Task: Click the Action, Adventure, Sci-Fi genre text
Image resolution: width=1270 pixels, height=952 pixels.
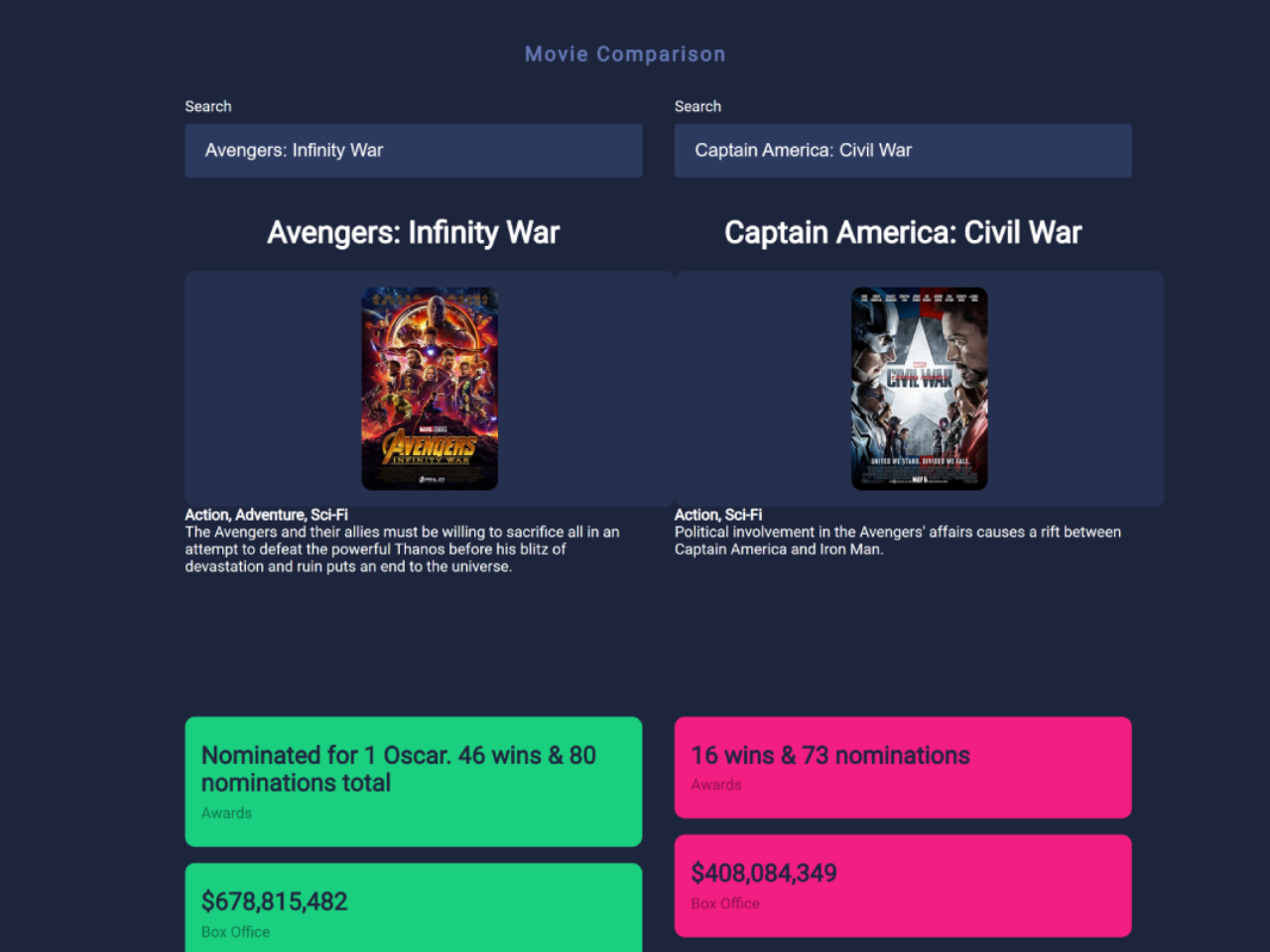Action: [x=266, y=515]
